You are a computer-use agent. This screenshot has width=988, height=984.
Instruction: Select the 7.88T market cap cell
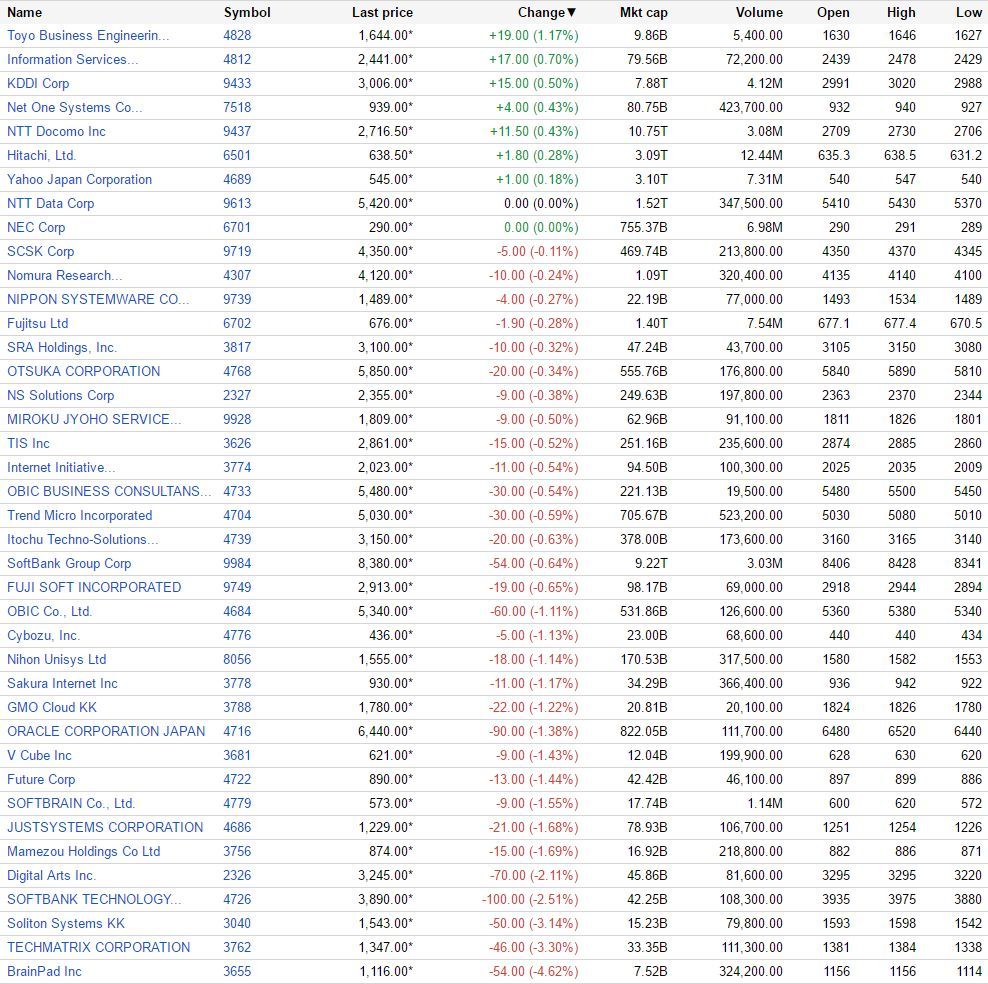pyautogui.click(x=650, y=83)
